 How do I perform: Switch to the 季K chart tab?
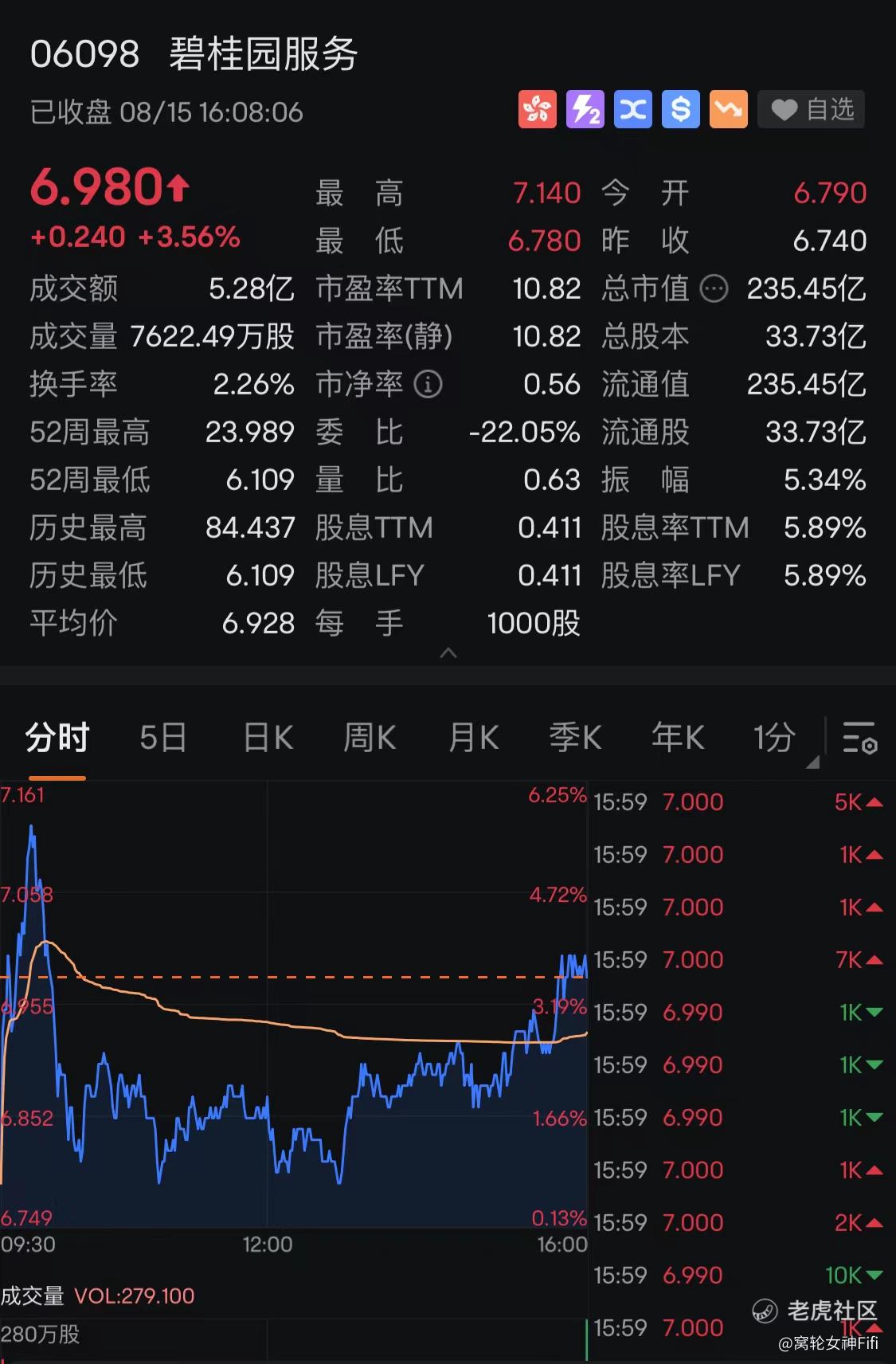coord(574,737)
